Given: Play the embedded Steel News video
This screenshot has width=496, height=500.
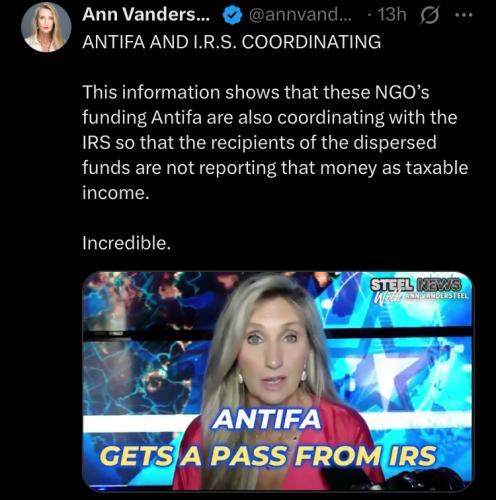Looking at the screenshot, I should (x=277, y=381).
